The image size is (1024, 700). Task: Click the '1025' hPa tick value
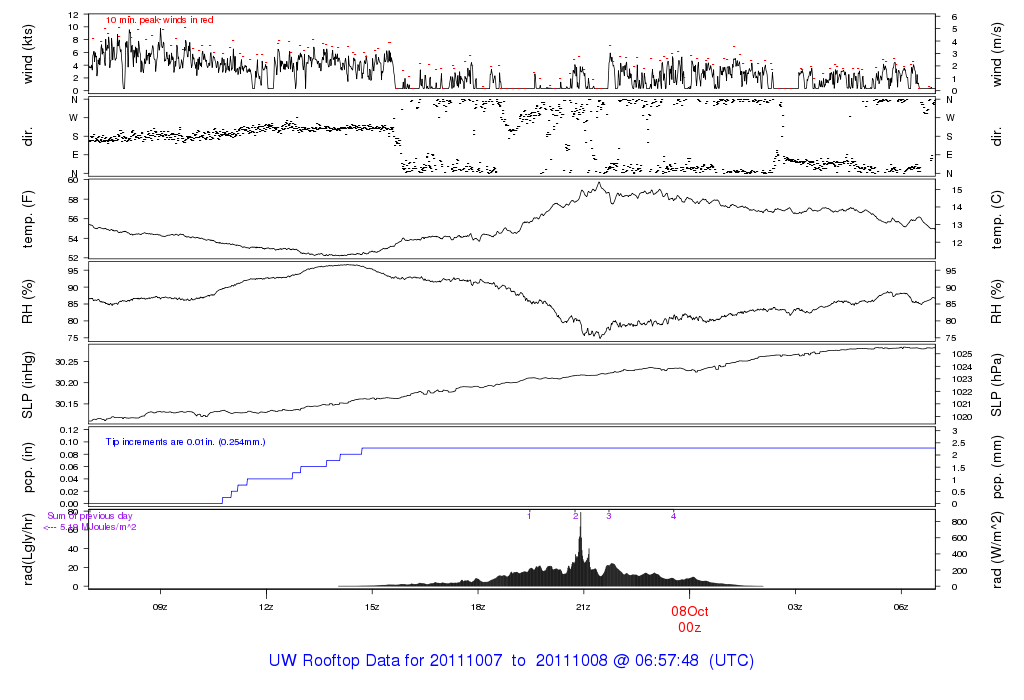[x=962, y=354]
